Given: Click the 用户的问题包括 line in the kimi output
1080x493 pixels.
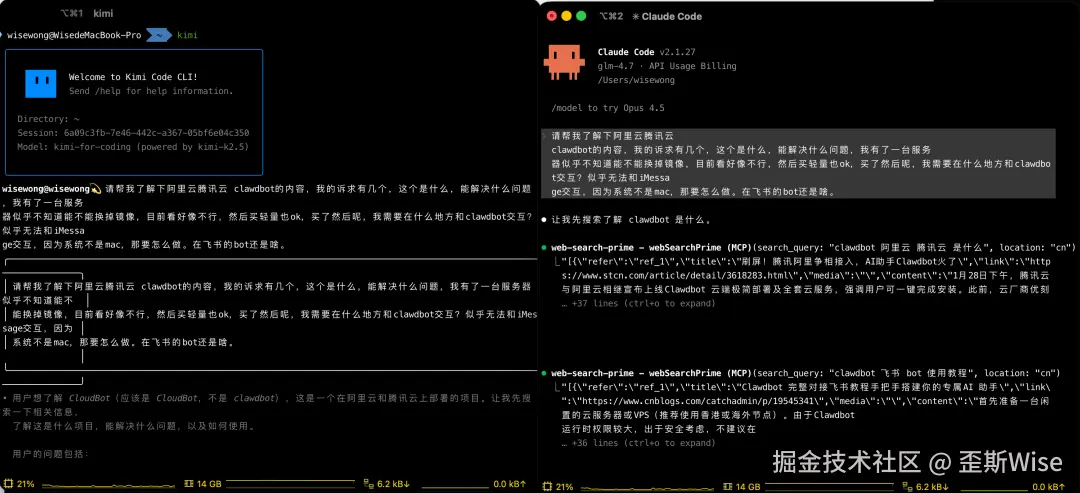Looking at the screenshot, I should point(51,454).
